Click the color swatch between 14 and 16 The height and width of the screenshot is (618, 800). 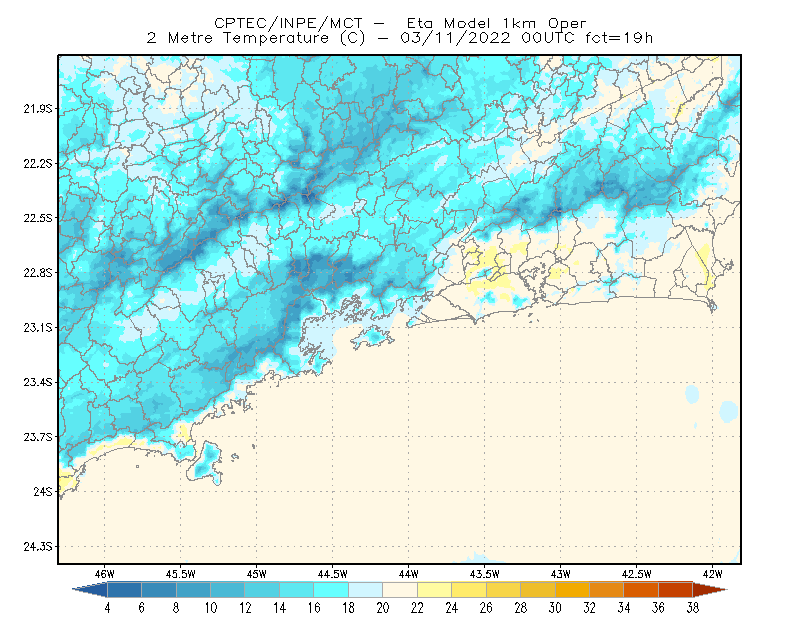(x=297, y=590)
